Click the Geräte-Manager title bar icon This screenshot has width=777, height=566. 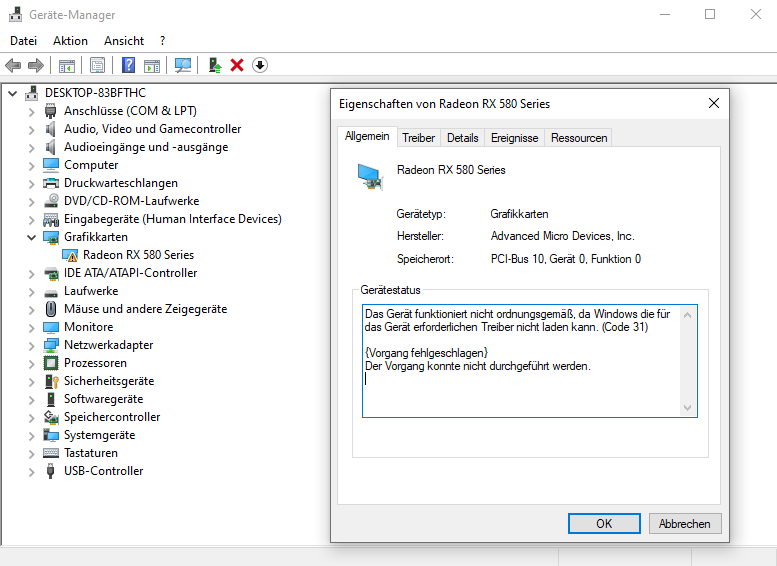point(15,14)
